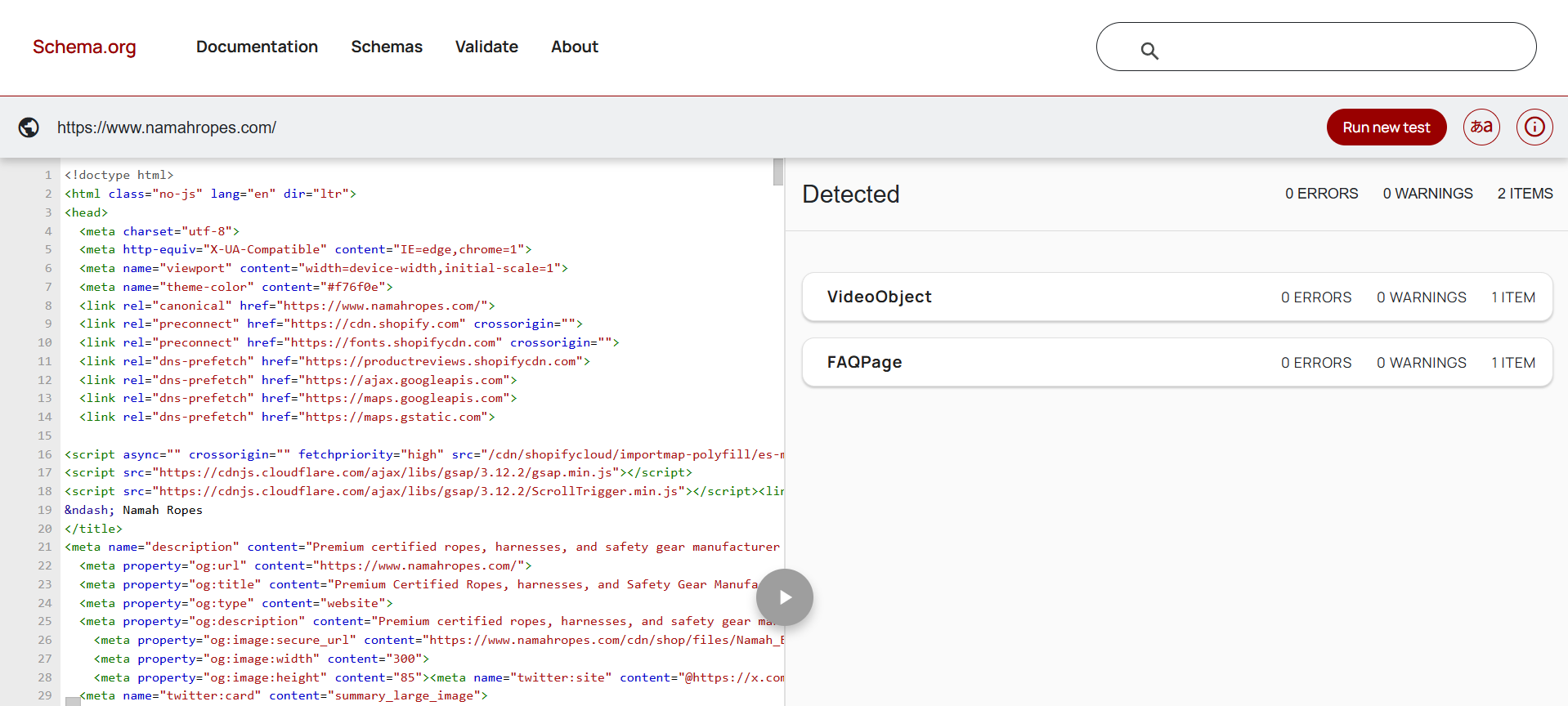1568x706 pixels.
Task: Click the viewport meta code line
Action: pyautogui.click(x=324, y=268)
